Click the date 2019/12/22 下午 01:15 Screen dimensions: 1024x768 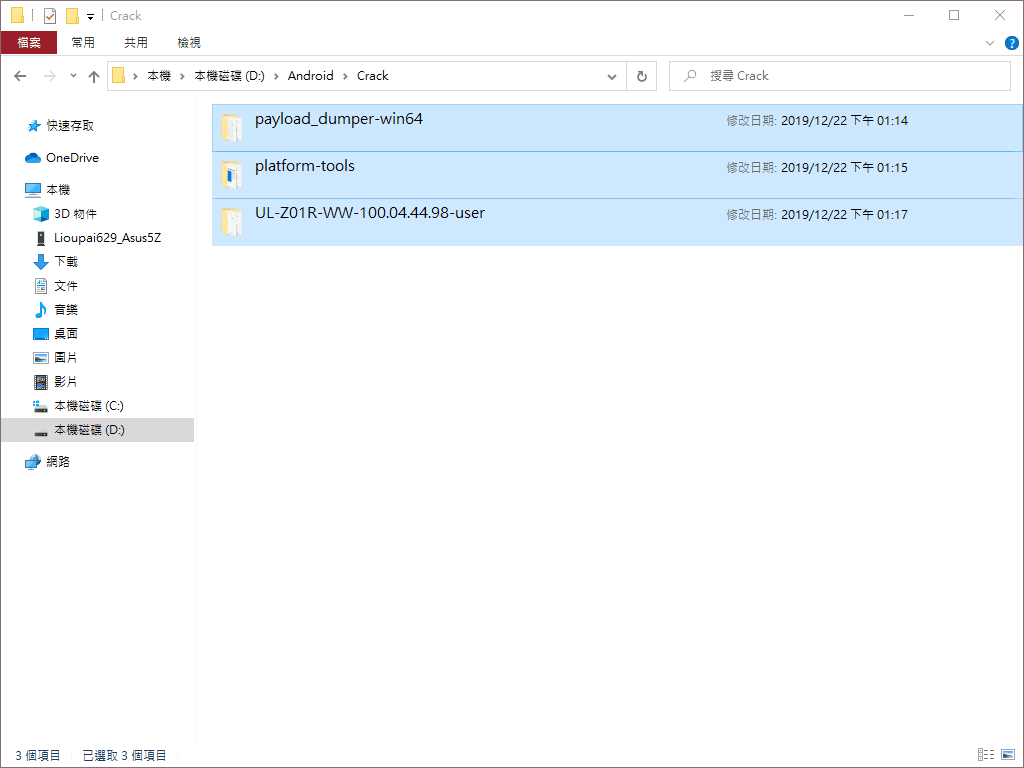(x=844, y=167)
